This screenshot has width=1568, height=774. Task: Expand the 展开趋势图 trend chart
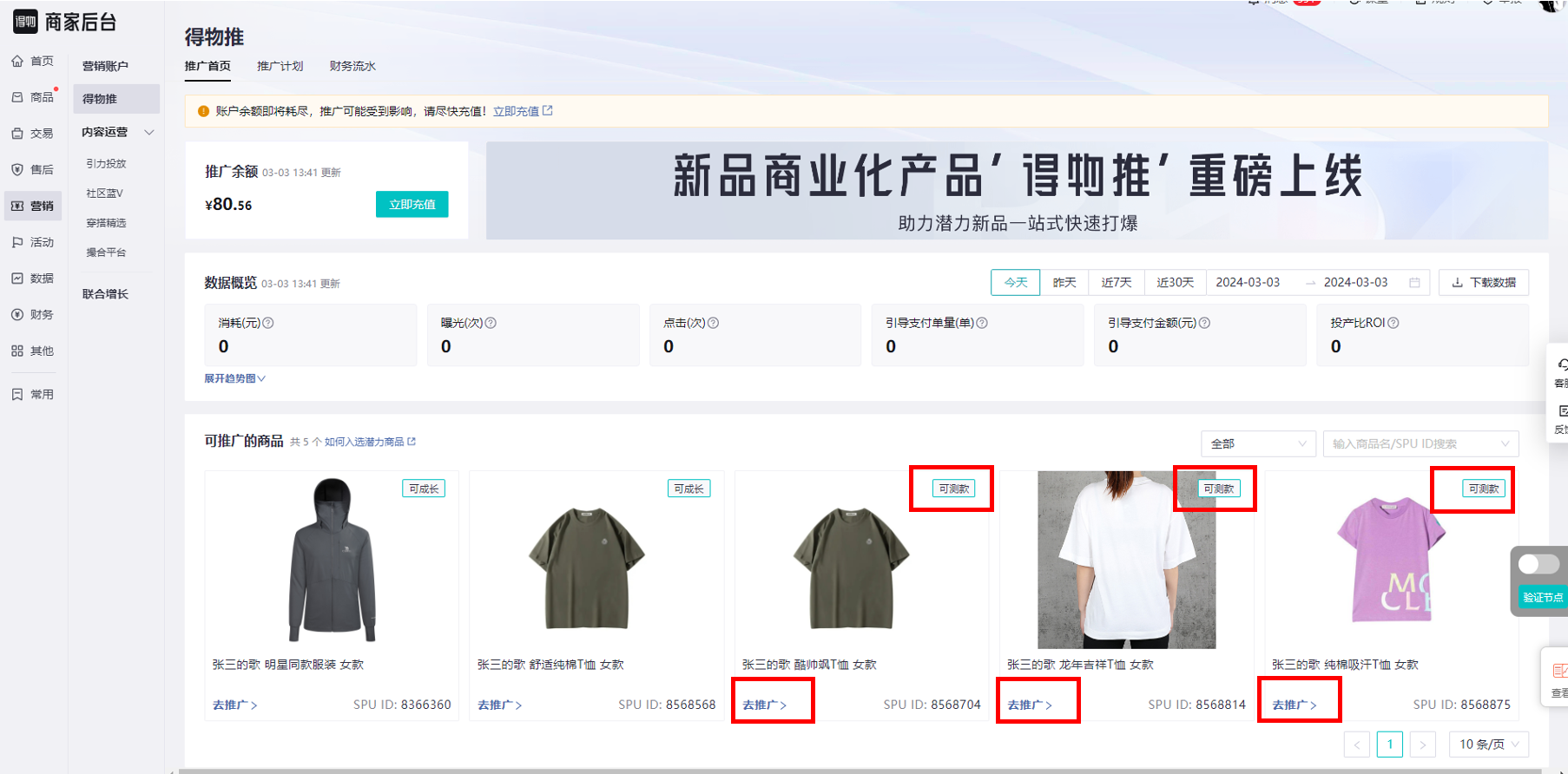click(x=234, y=378)
